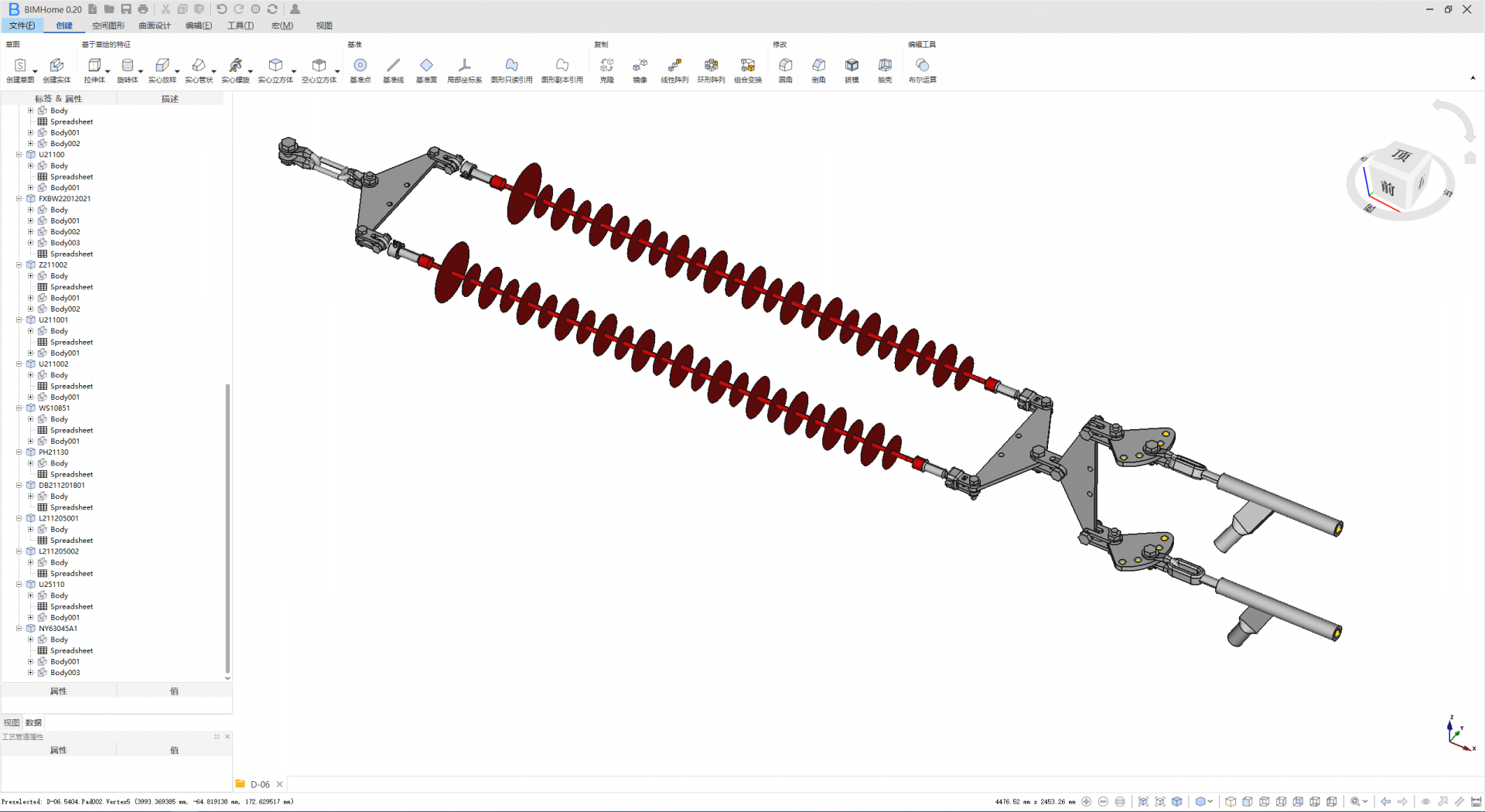Switch to the 视图 panel tab at bottom left

pos(12,723)
